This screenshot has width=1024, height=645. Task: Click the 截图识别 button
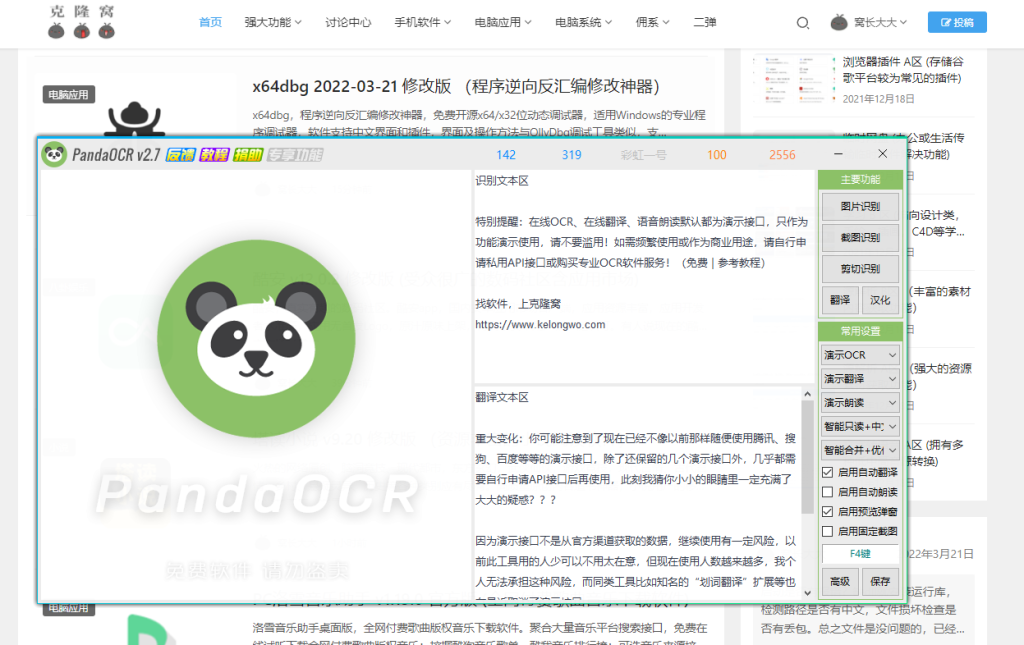(x=860, y=238)
